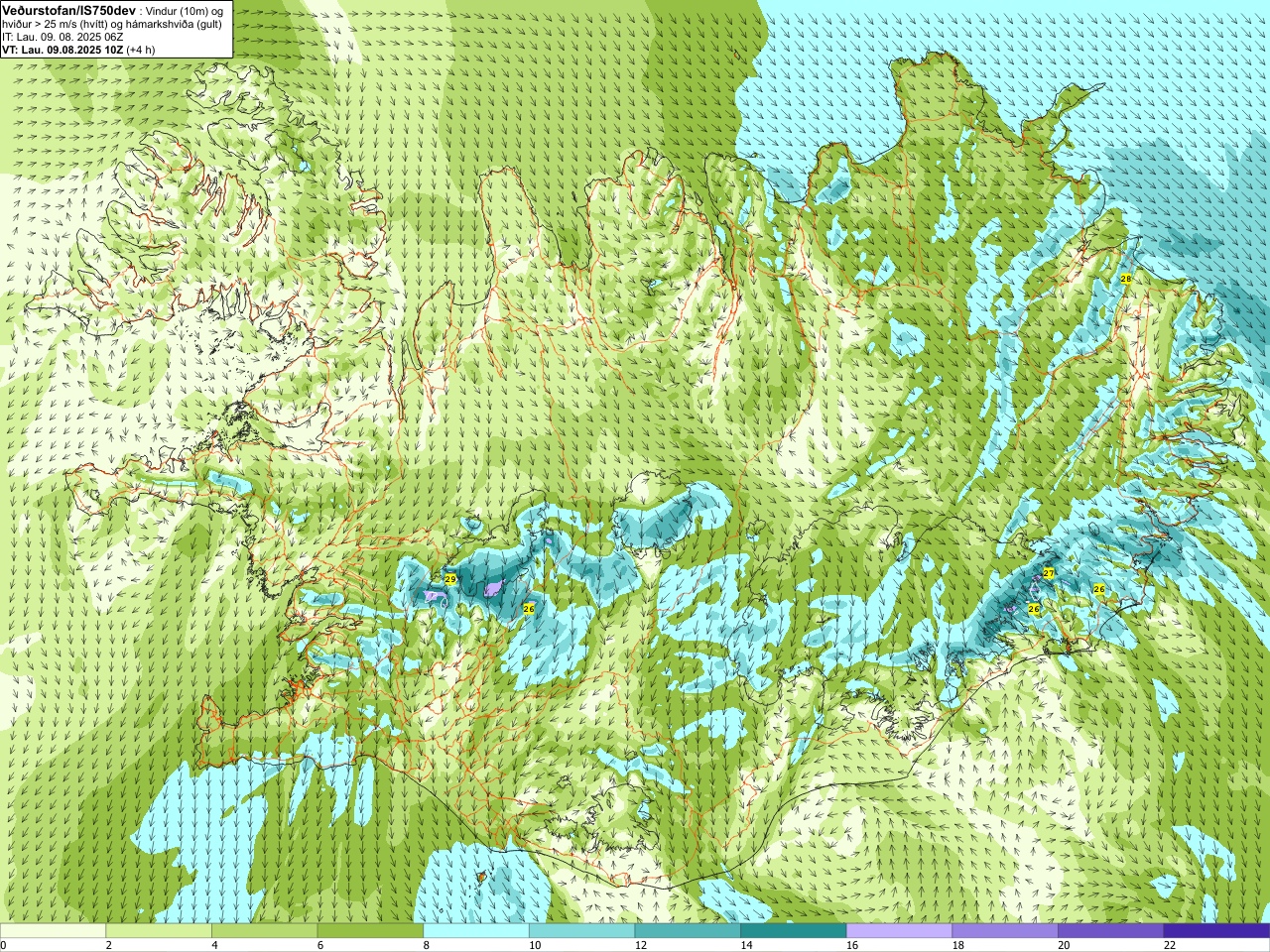
Task: Click the 12–14 m/s teal swatch
Action: [688, 930]
